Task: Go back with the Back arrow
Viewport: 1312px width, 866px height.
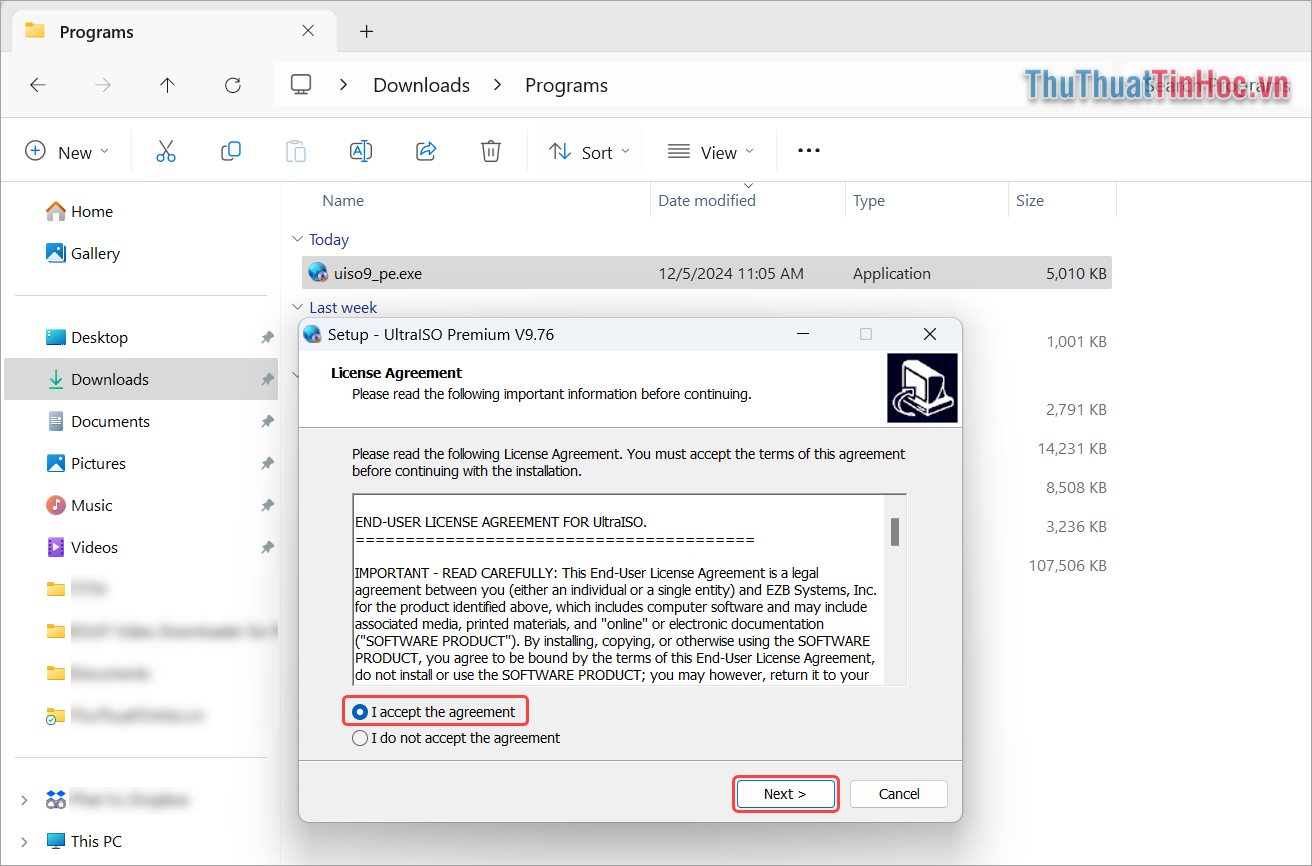Action: [38, 85]
